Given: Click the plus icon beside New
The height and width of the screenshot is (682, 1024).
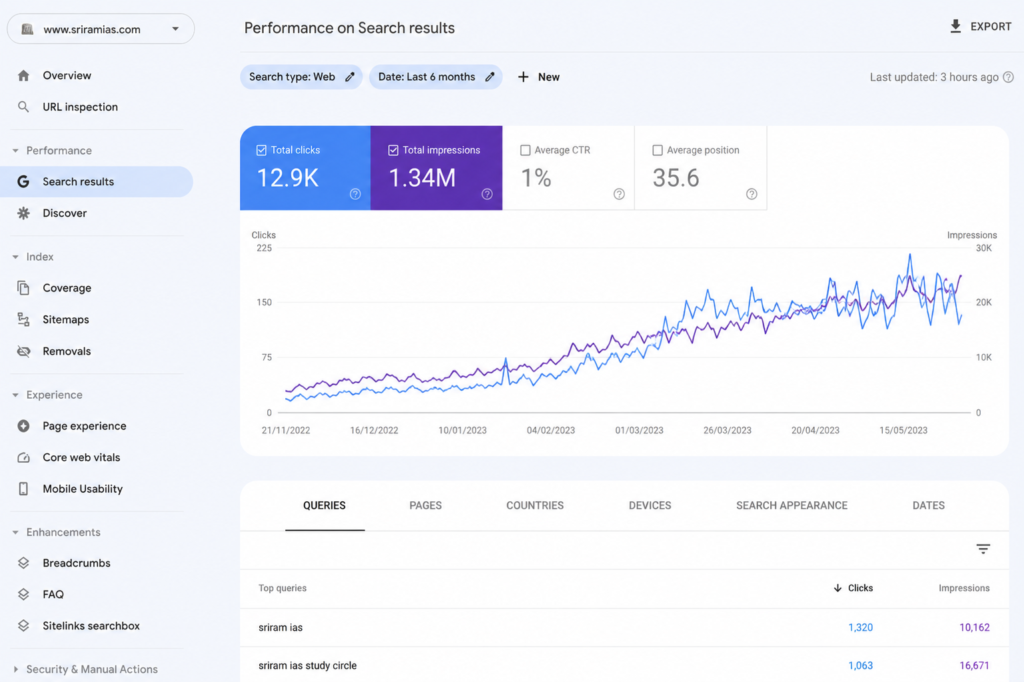Looking at the screenshot, I should 523,77.
